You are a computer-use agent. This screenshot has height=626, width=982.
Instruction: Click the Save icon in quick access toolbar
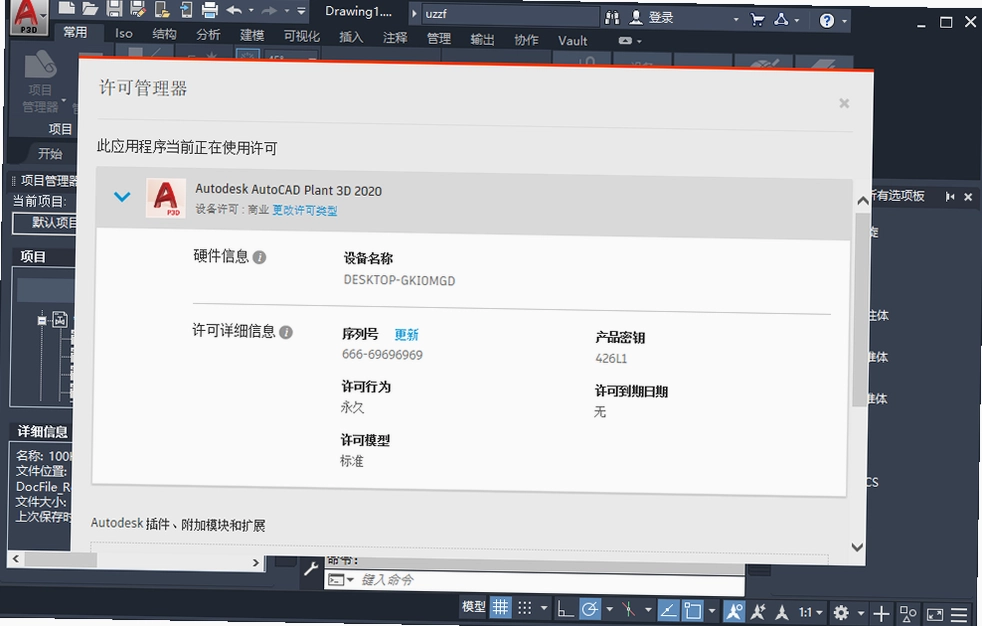[114, 8]
